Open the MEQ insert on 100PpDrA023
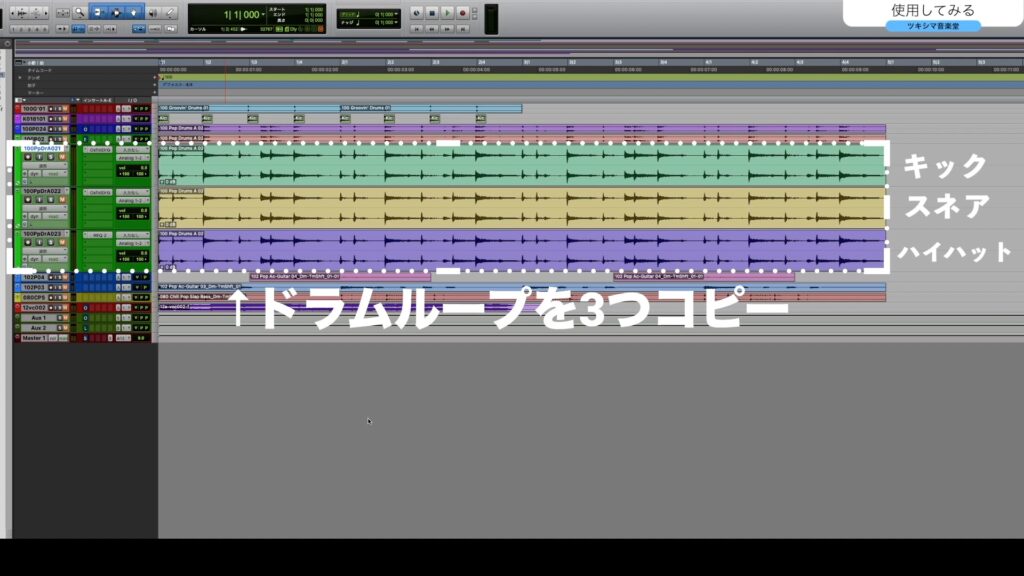The height and width of the screenshot is (576, 1024). pos(98,235)
